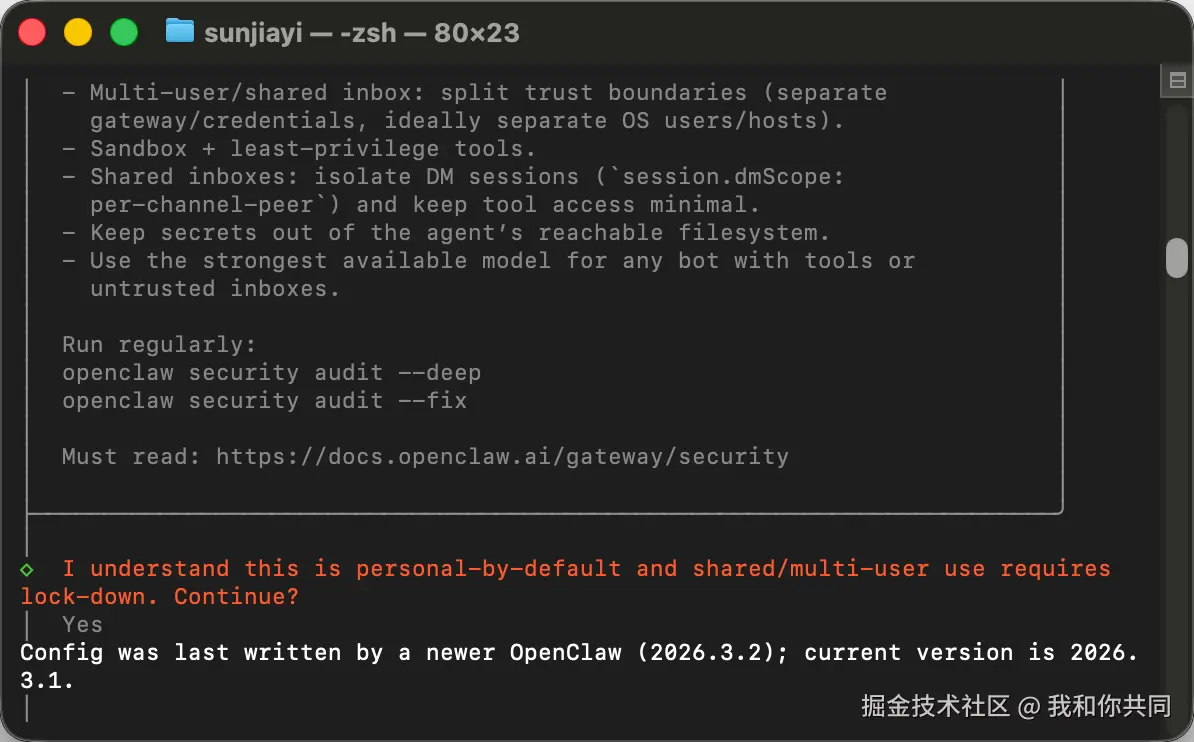Click the green diamond prompt marker

pyautogui.click(x=27, y=569)
